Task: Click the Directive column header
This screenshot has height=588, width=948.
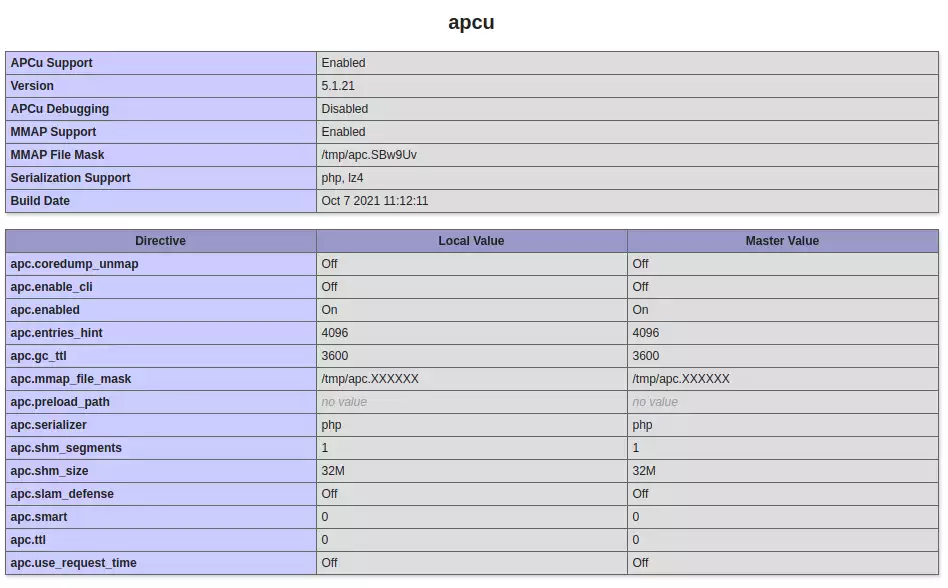Action: [x=160, y=241]
